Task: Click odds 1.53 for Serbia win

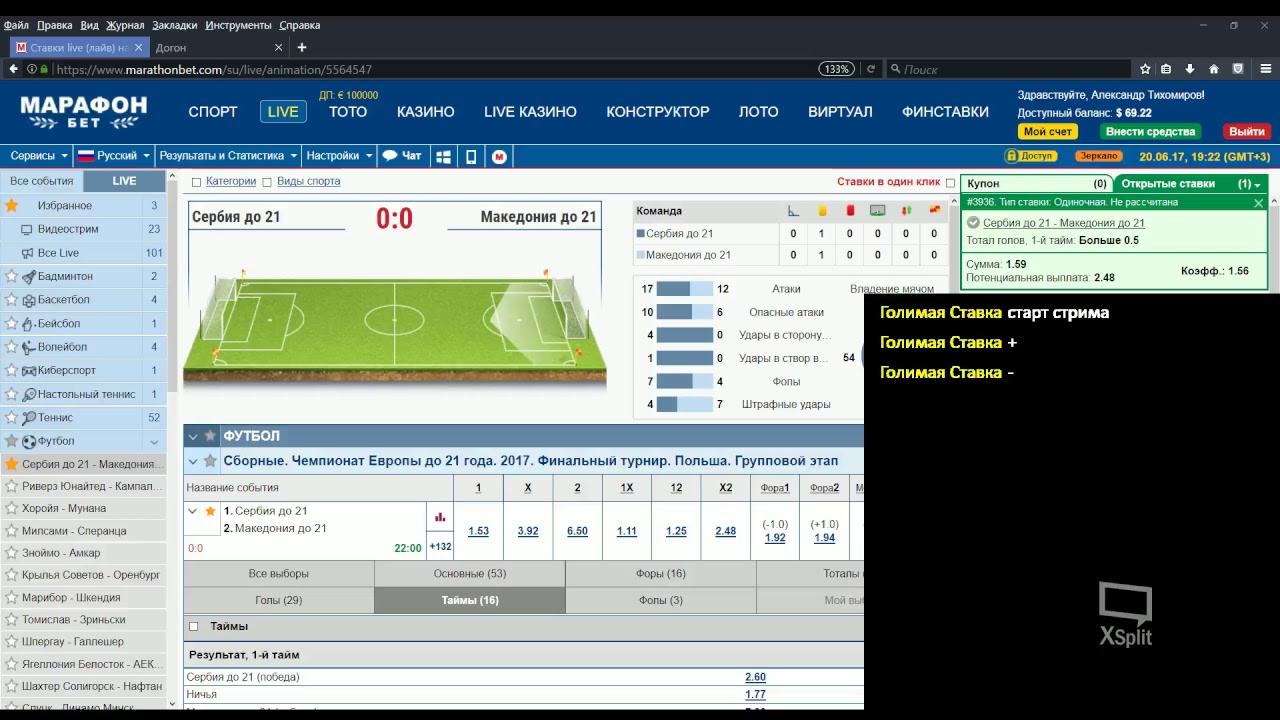Action: (478, 531)
